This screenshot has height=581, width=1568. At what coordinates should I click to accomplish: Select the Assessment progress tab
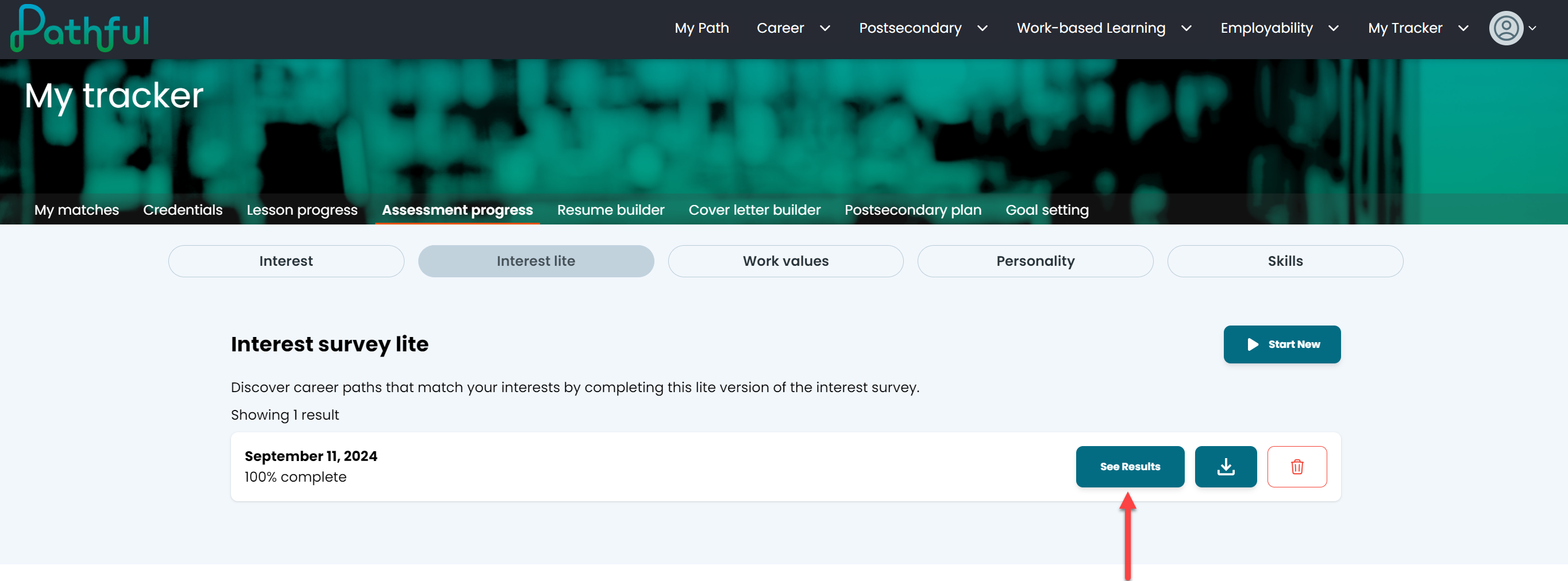coord(457,210)
